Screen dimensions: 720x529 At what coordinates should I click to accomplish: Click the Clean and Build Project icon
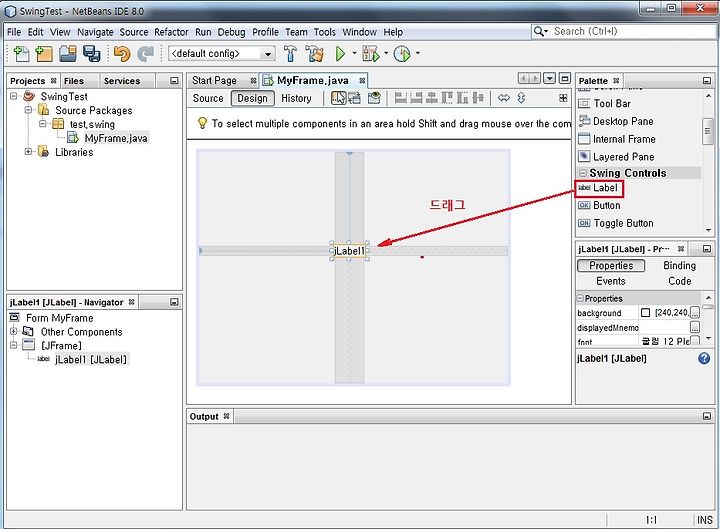pos(315,54)
